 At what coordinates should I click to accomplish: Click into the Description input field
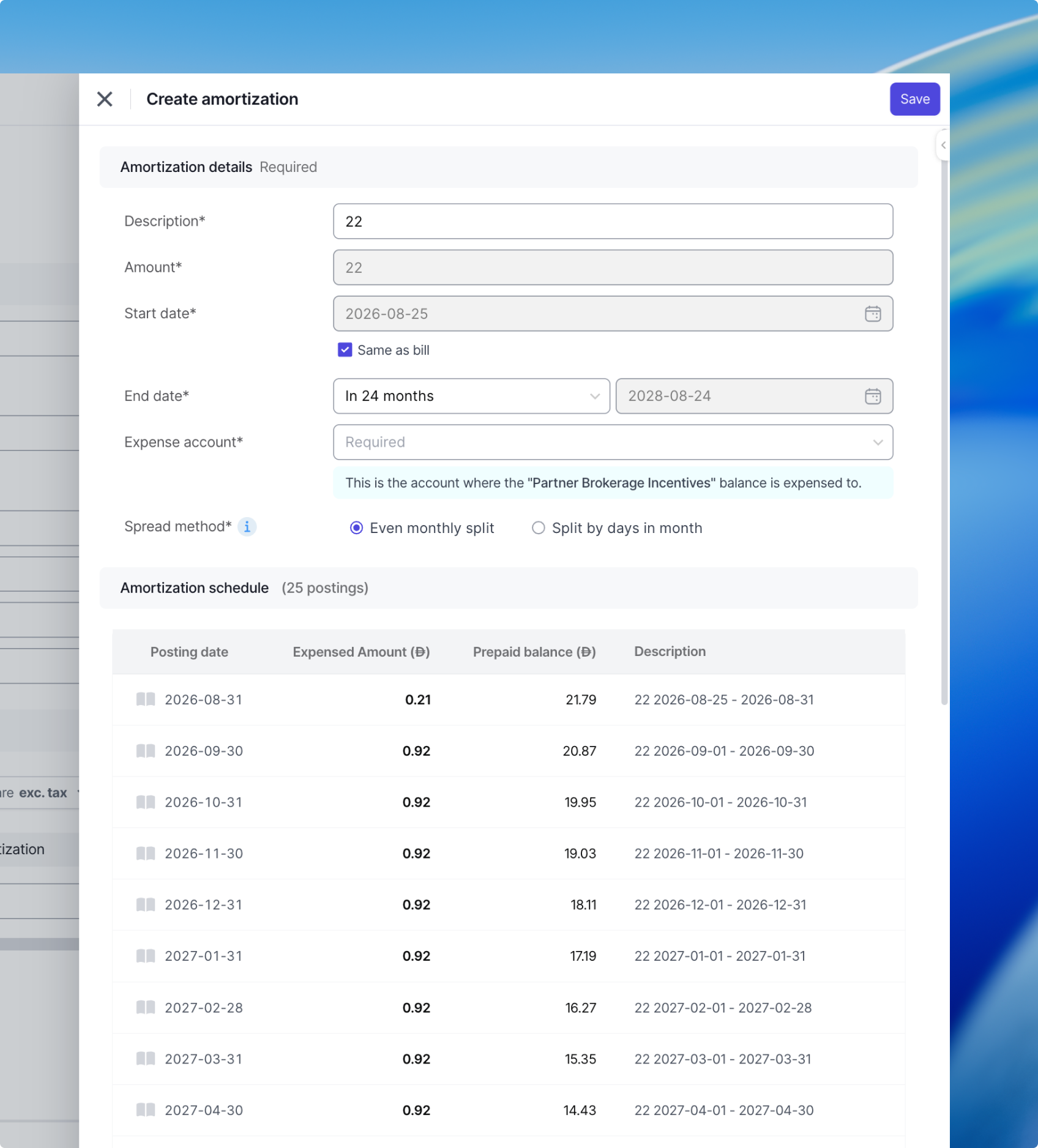[x=613, y=222]
